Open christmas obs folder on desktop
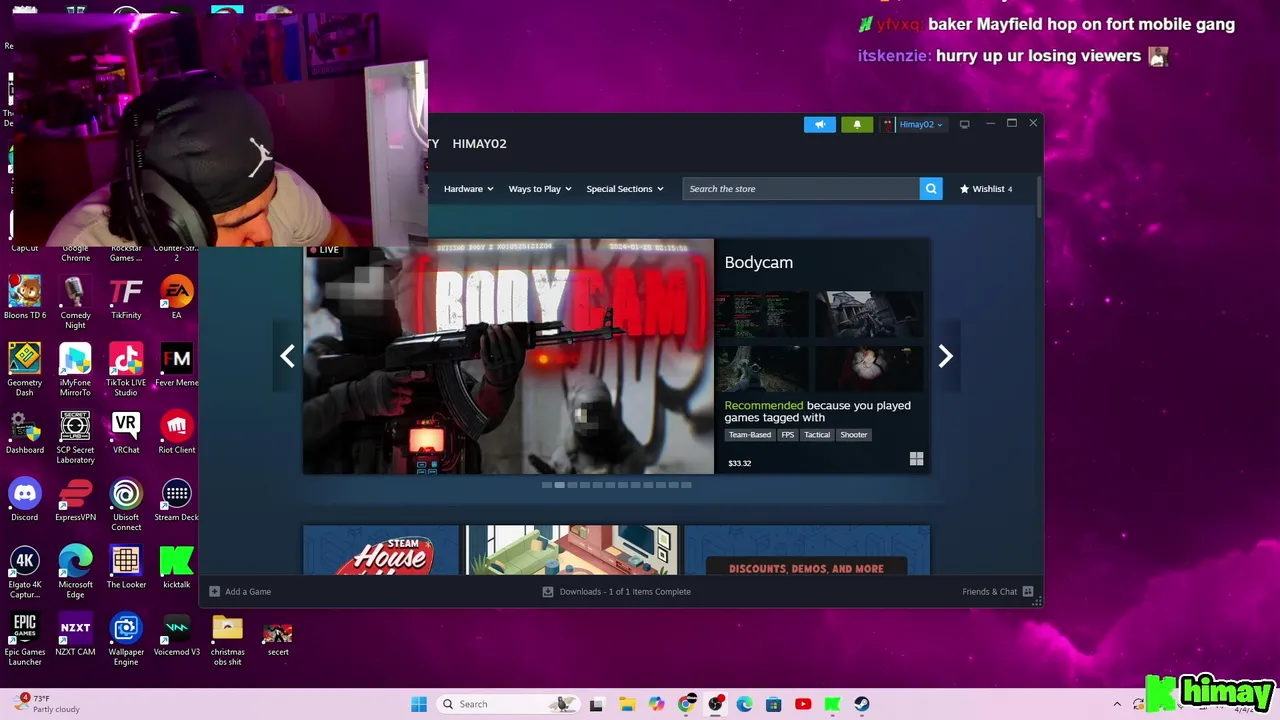 [x=227, y=639]
